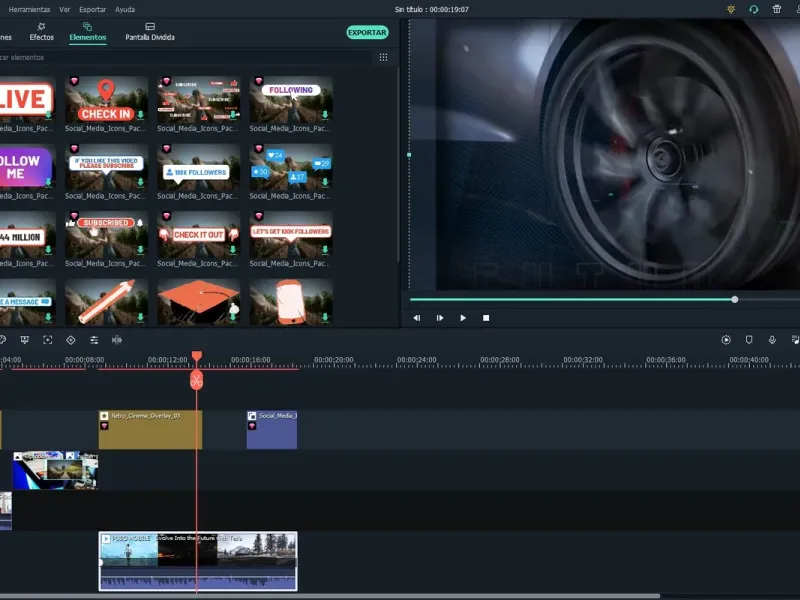Image resolution: width=800 pixels, height=600 pixels.
Task: Open the gift box icon
Action: pos(777,9)
